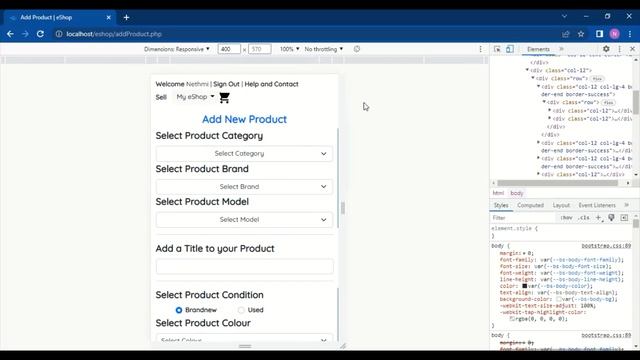This screenshot has height=360, width=640.
Task: Open Chrome's three-dot menu
Action: pos(630,34)
